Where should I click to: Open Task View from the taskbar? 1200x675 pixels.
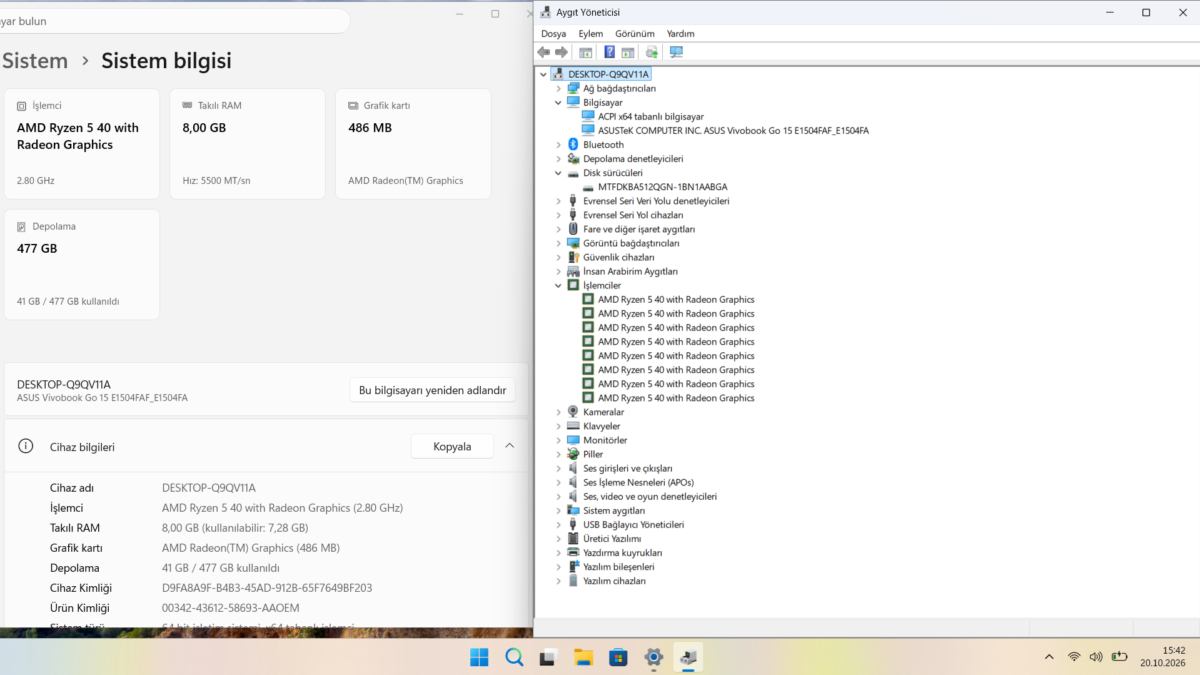548,657
